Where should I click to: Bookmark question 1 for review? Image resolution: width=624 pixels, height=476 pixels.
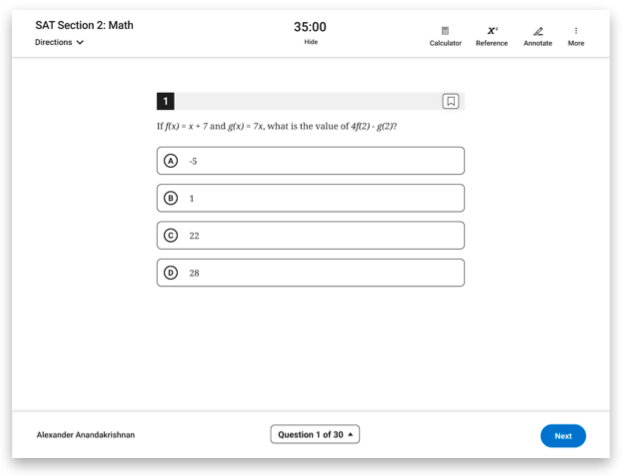click(451, 101)
